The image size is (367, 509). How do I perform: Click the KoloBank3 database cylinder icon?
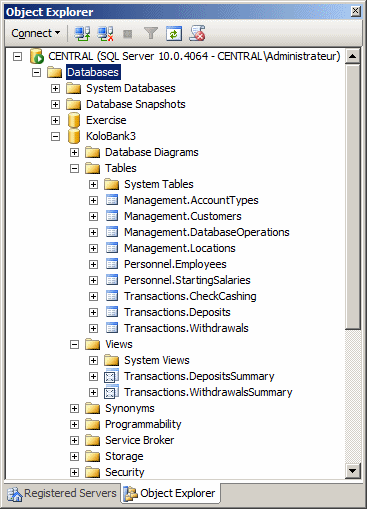(x=74, y=136)
